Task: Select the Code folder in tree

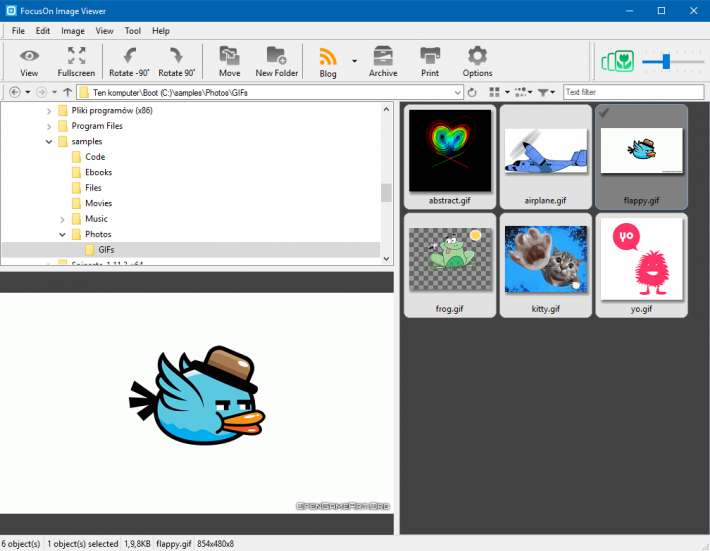Action: pos(95,157)
